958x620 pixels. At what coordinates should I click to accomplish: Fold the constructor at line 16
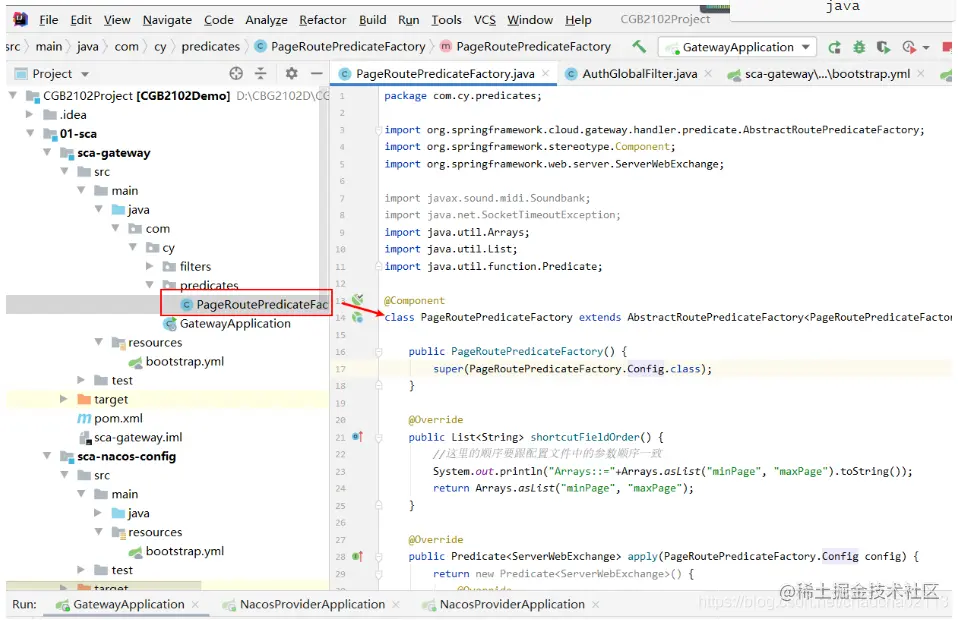pos(379,351)
